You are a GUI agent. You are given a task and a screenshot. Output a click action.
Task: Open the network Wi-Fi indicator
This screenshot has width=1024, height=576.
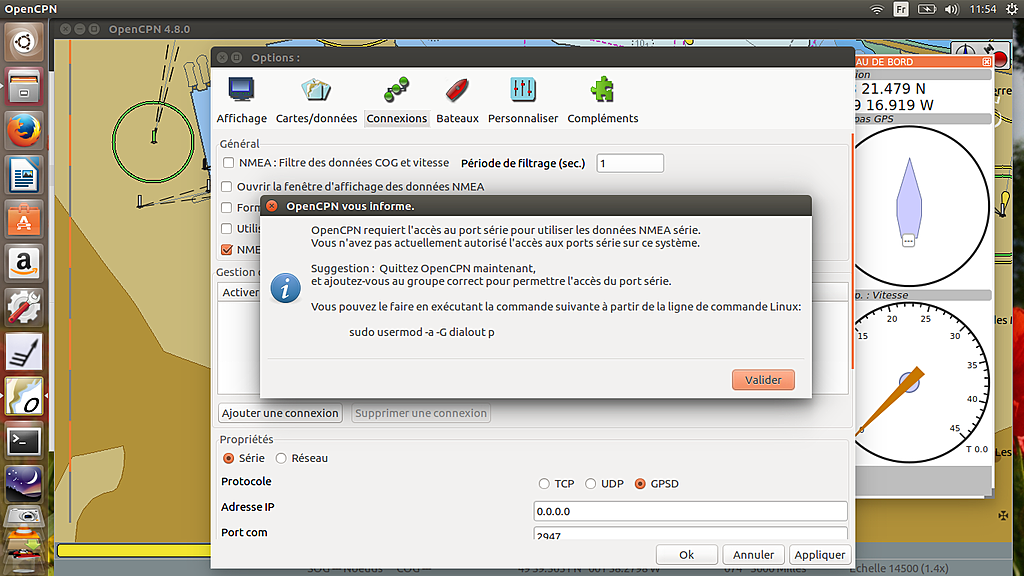876,9
